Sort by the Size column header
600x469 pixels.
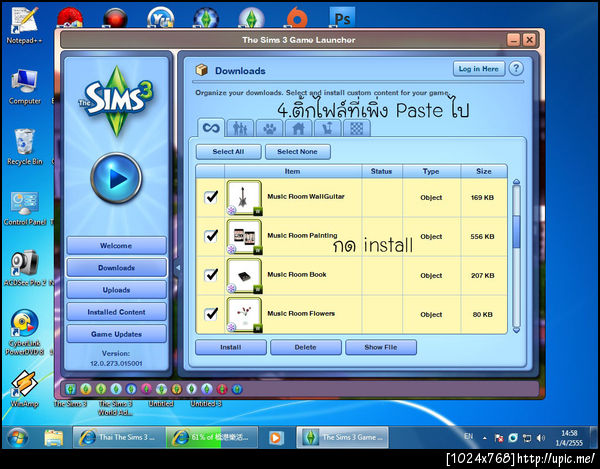pos(484,171)
